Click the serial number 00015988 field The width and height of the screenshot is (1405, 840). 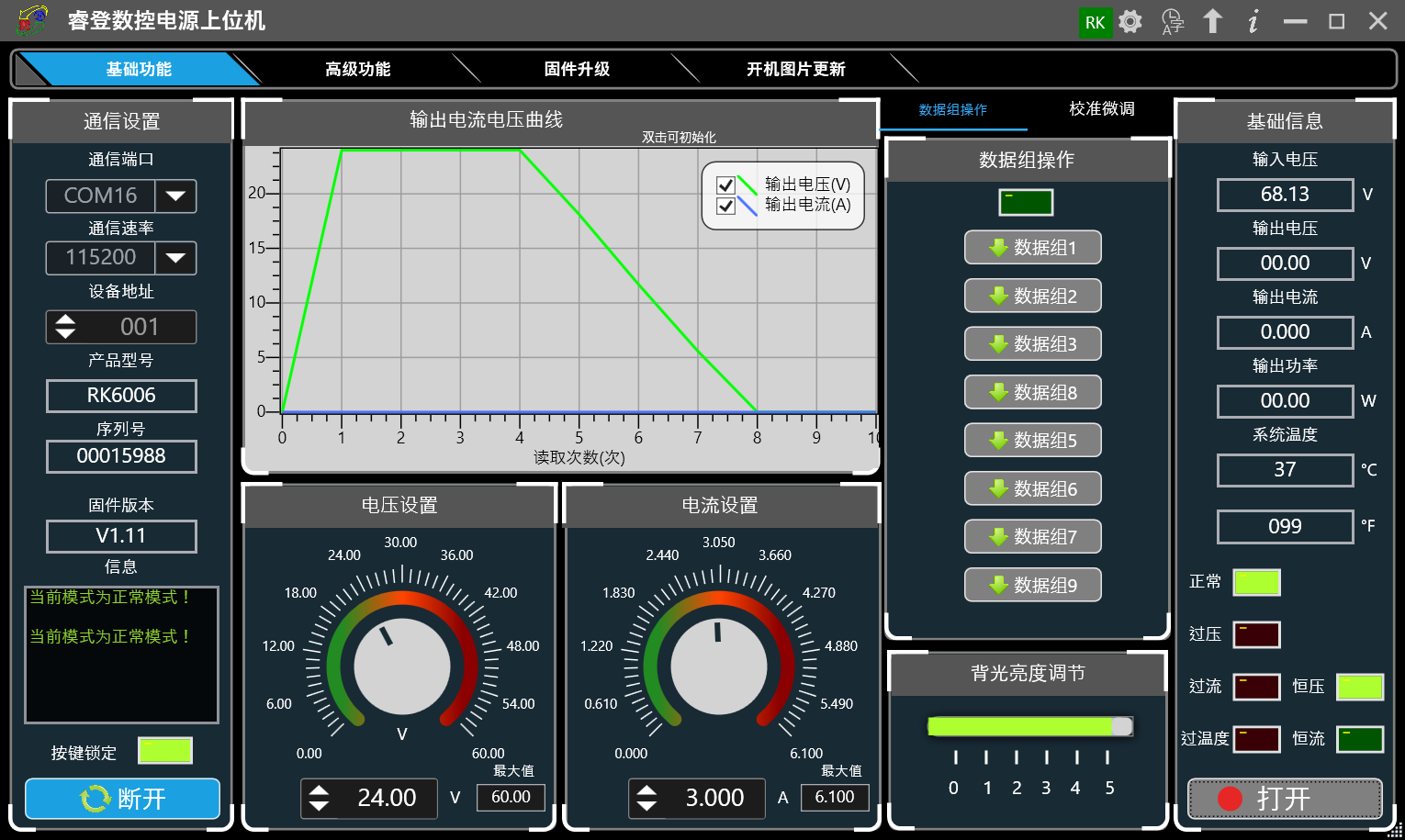click(121, 456)
